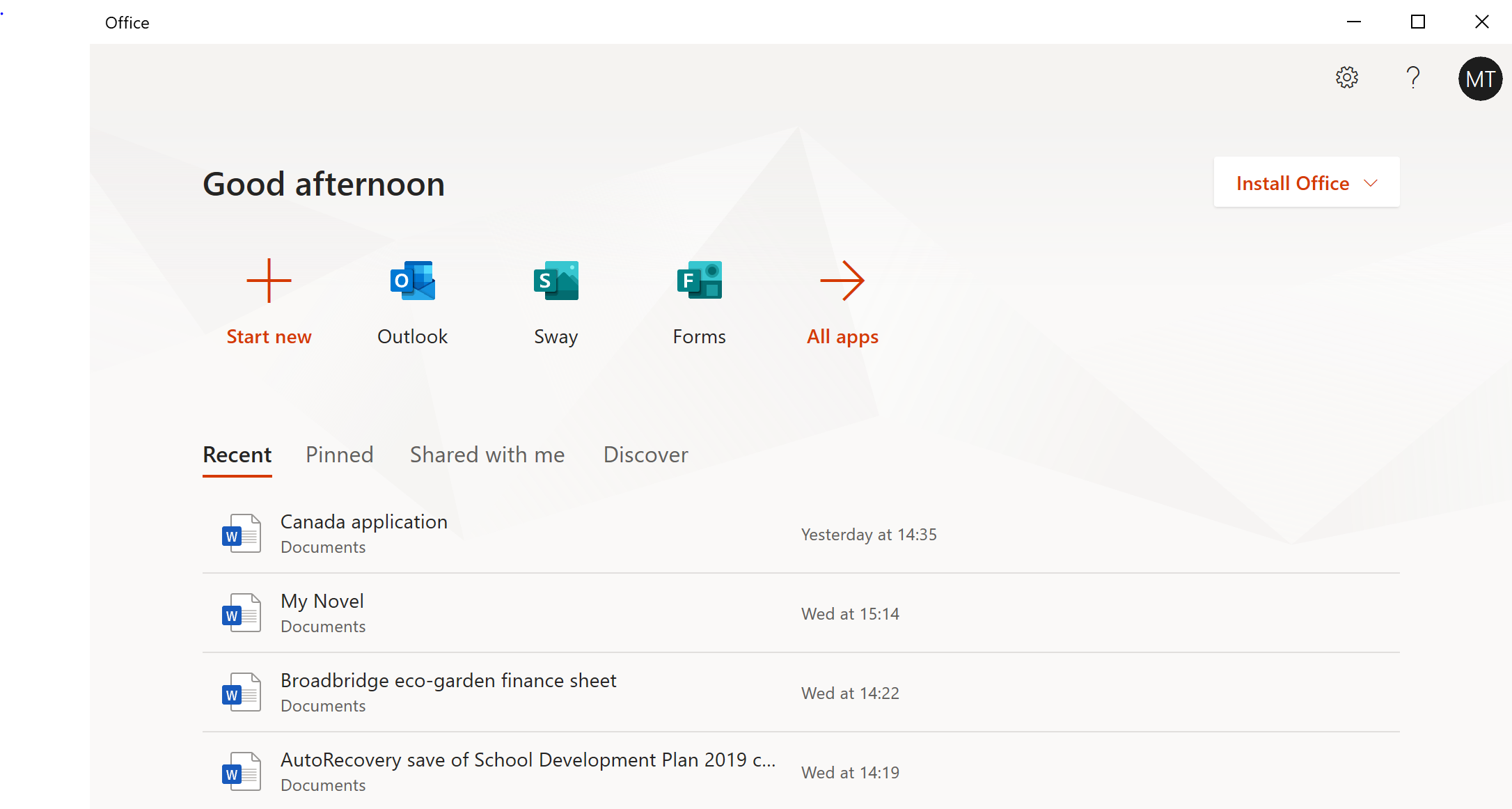The height and width of the screenshot is (809, 1512).
Task: Click the Word icon beside My Novel
Action: click(241, 613)
